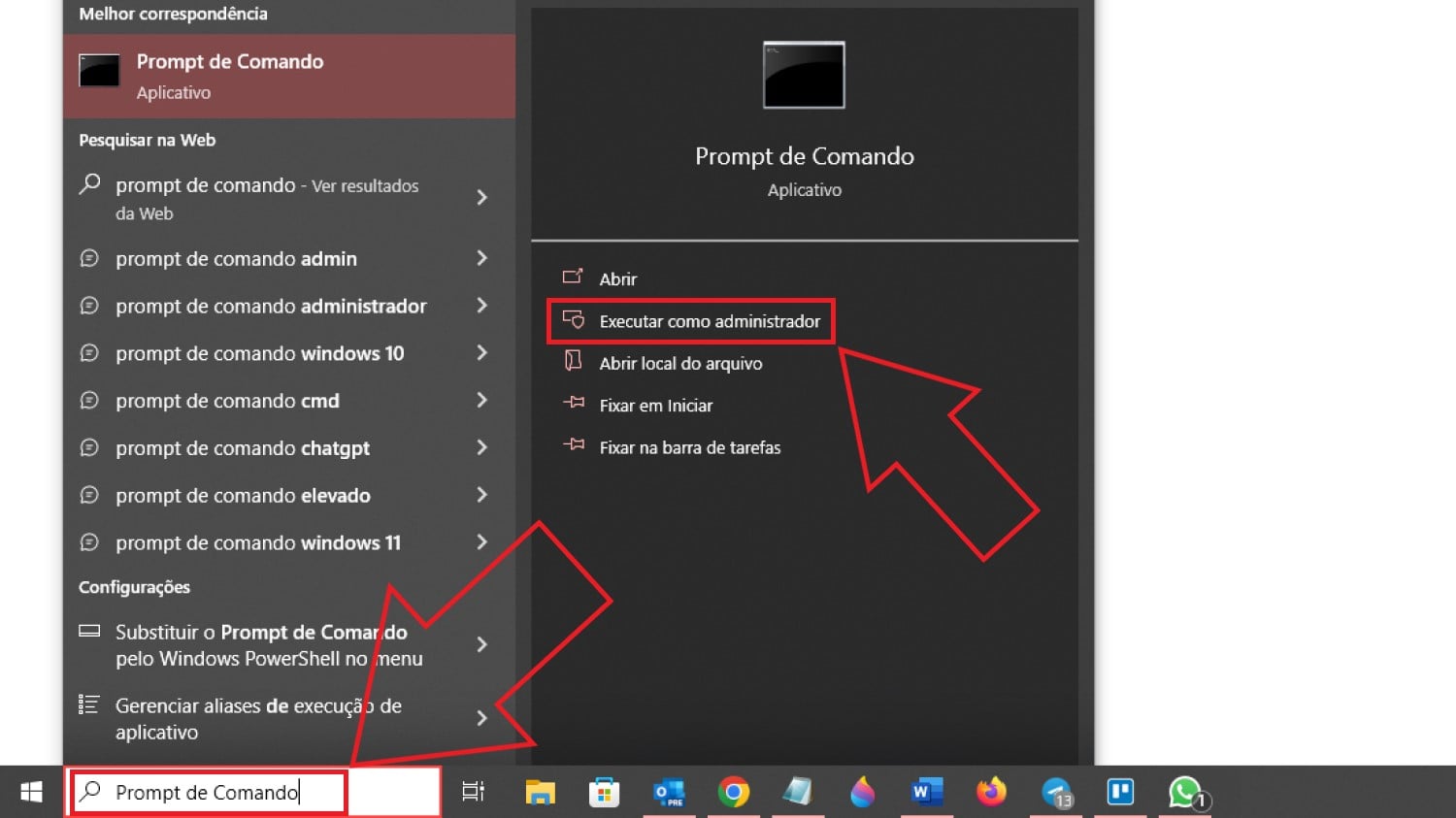1456x818 pixels.
Task: Click the Prompt de Comando title in preview
Action: (805, 156)
